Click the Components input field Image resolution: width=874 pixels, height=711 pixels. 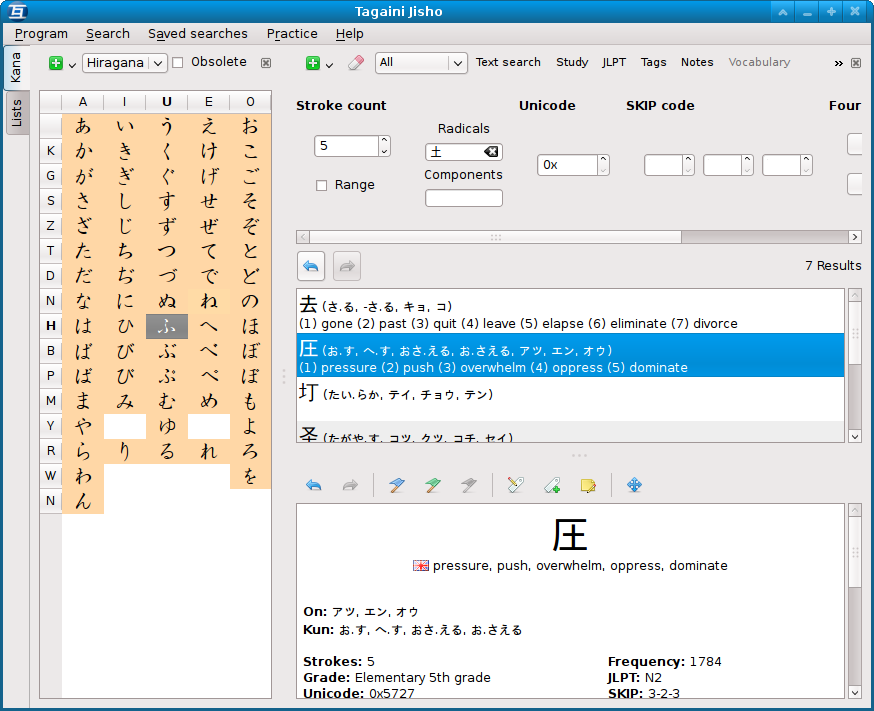(463, 198)
